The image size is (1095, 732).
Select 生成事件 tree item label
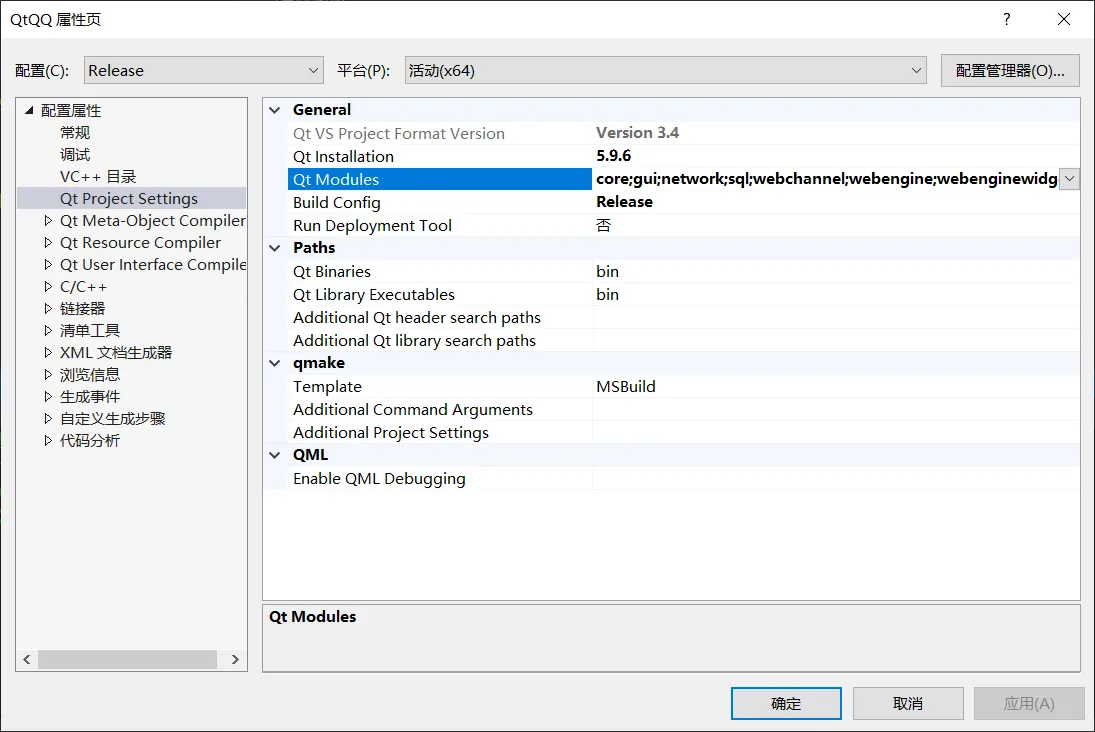click(x=89, y=397)
